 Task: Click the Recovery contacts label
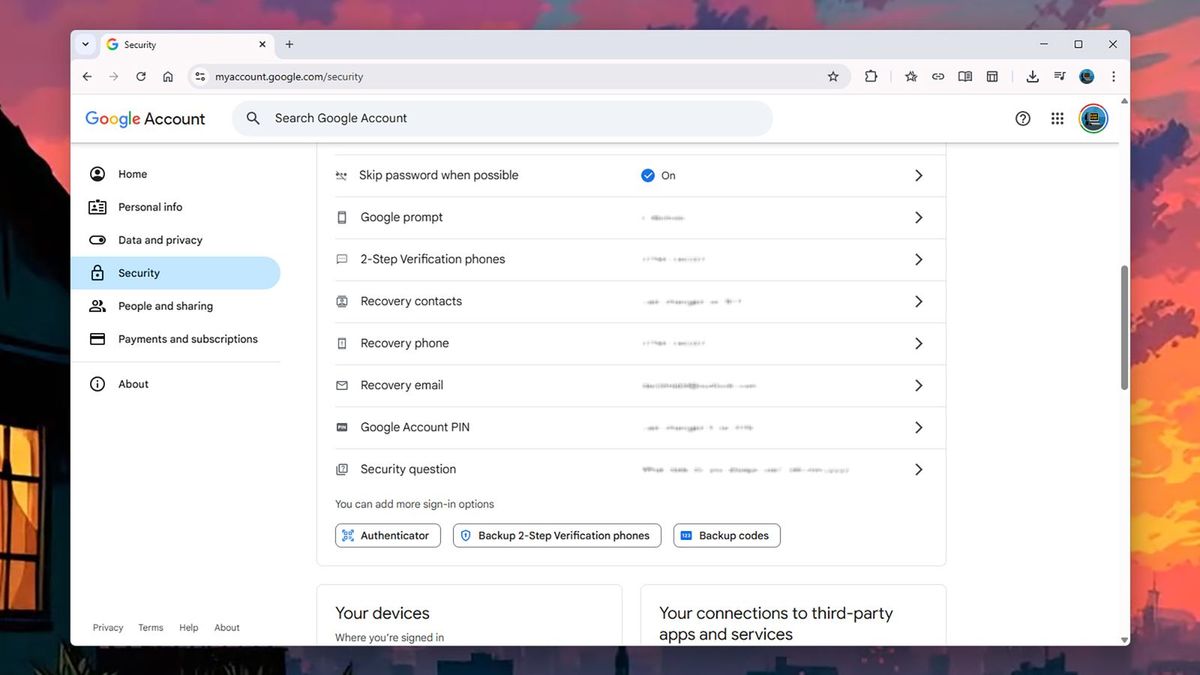click(x=411, y=301)
